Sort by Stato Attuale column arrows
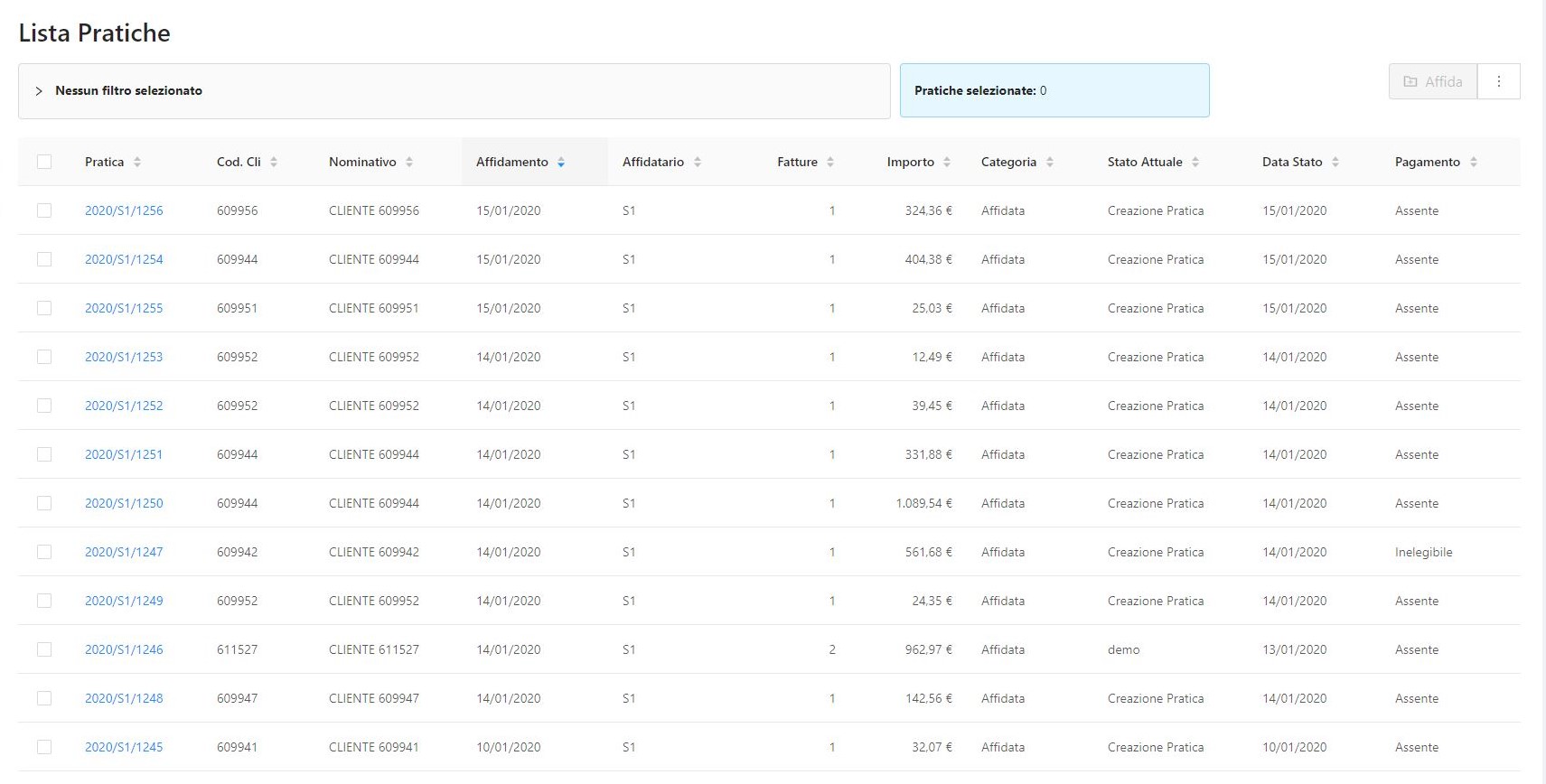The height and width of the screenshot is (784, 1546). point(1195,163)
